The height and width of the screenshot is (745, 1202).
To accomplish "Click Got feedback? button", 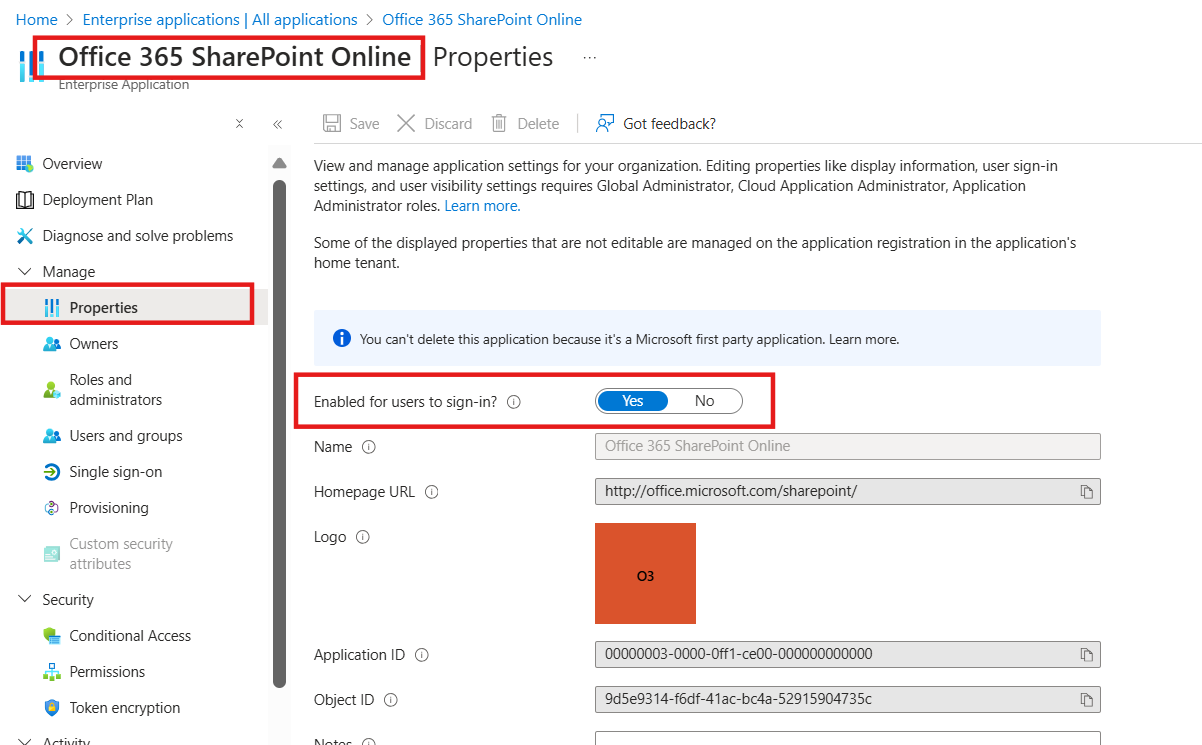I will (x=656, y=123).
